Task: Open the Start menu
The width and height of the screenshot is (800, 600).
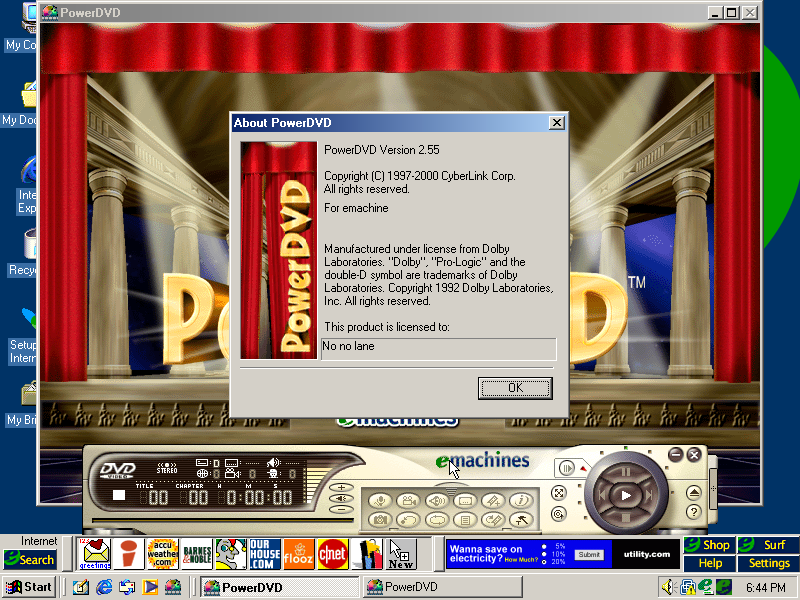Action: click(29, 587)
